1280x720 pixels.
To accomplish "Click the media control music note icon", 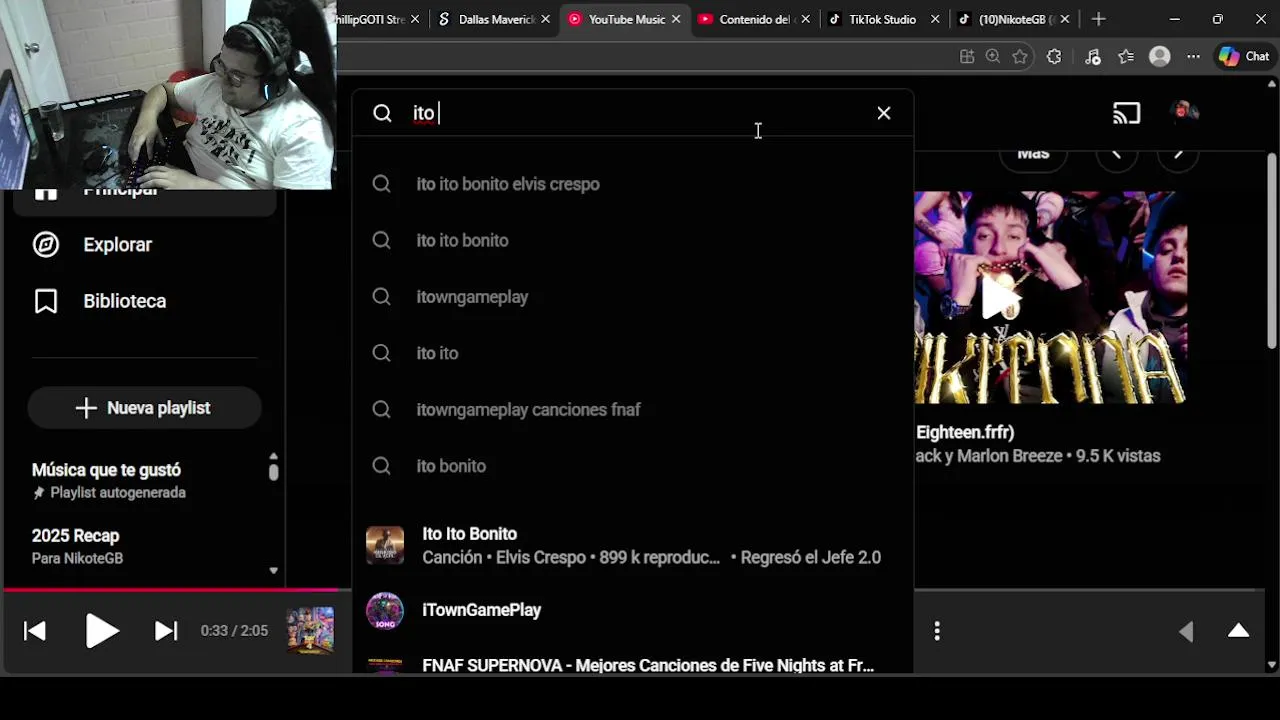I will (x=1092, y=57).
